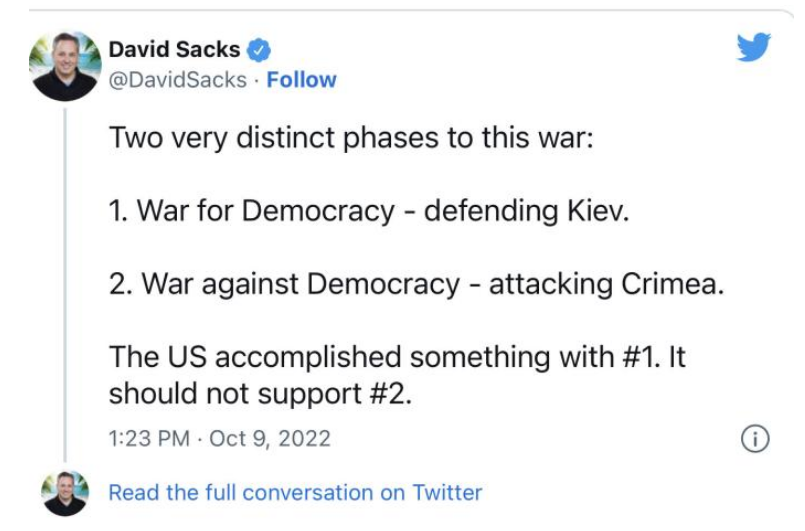Follow the David Sacks account
805x531 pixels.
pos(301,80)
